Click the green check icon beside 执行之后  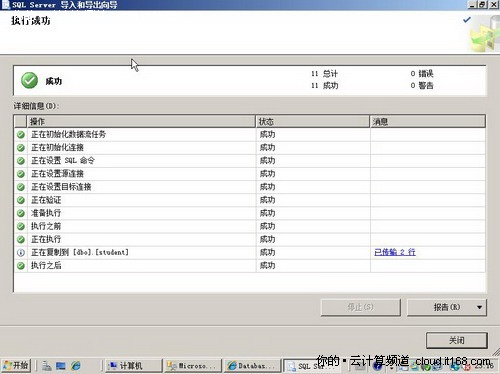click(x=21, y=266)
